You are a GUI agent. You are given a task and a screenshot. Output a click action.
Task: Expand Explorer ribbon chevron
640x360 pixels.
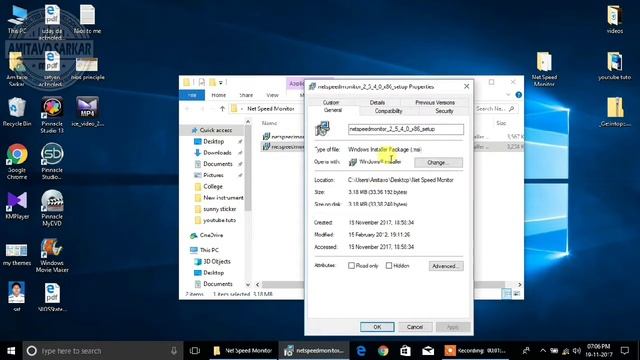tap(508, 95)
